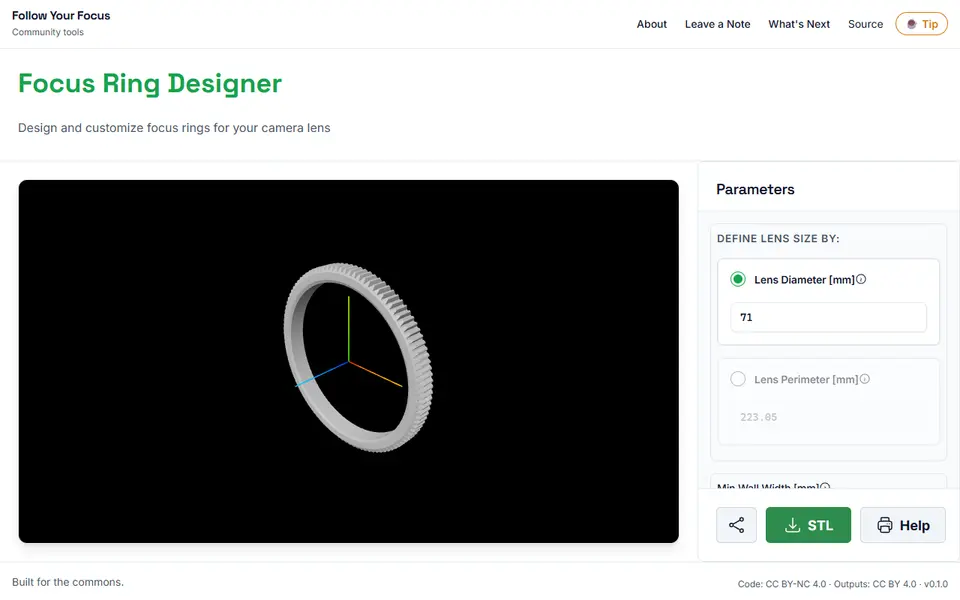Select the Lens Diameter radio option
Viewport: 960px width, 600px height.
click(738, 279)
